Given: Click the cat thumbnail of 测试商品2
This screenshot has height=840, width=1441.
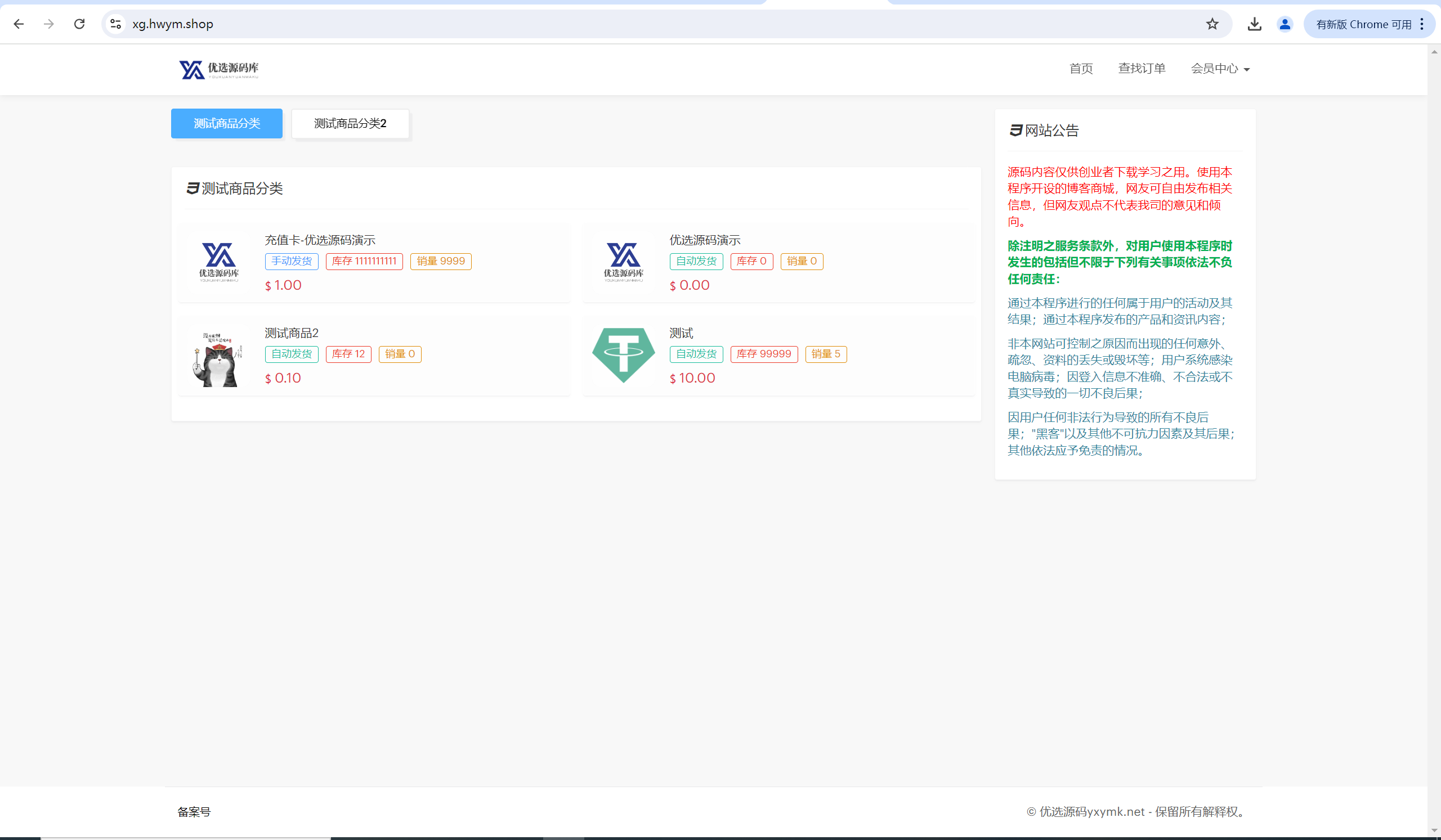Looking at the screenshot, I should point(219,358).
